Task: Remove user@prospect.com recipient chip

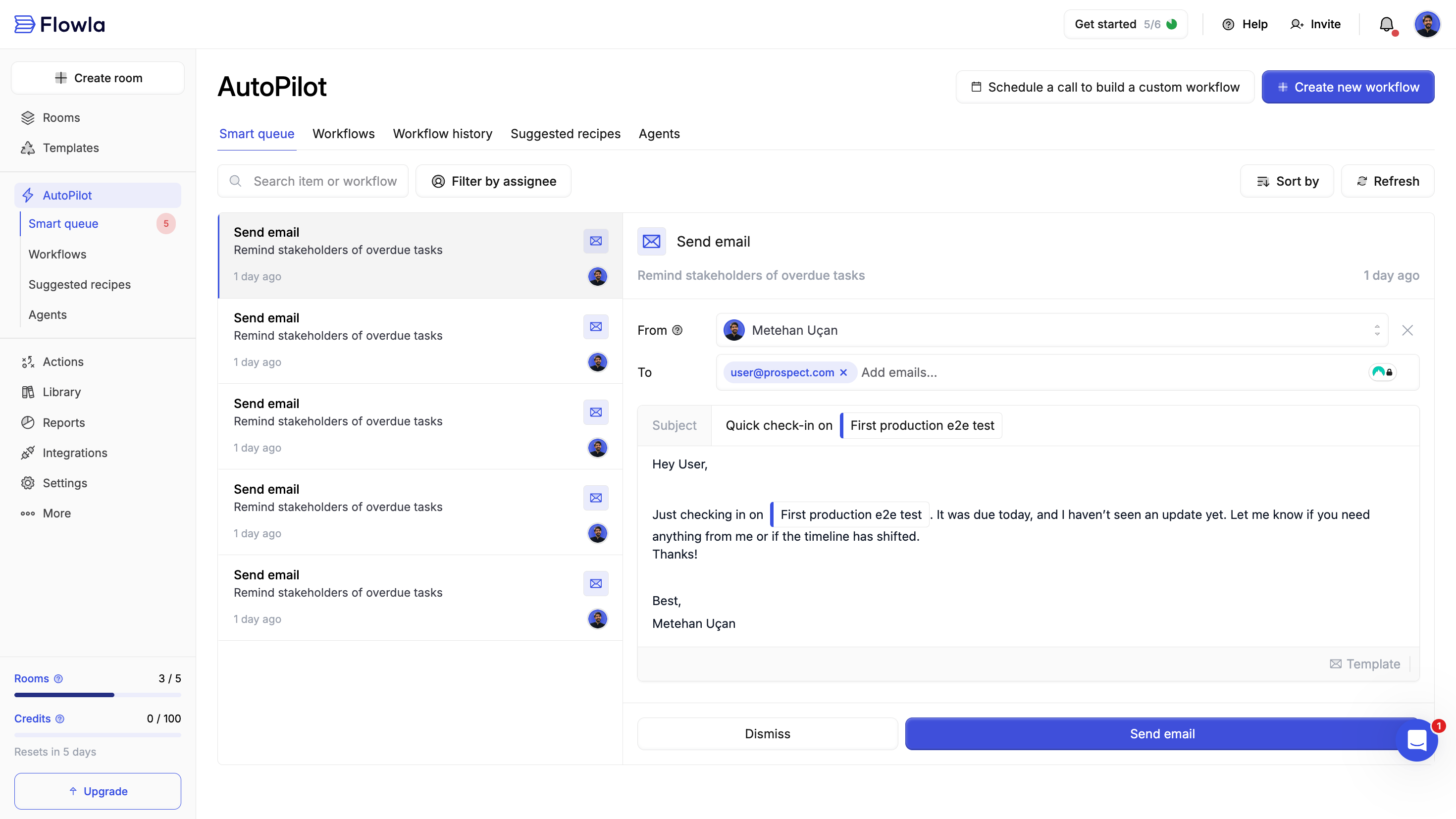Action: (843, 372)
